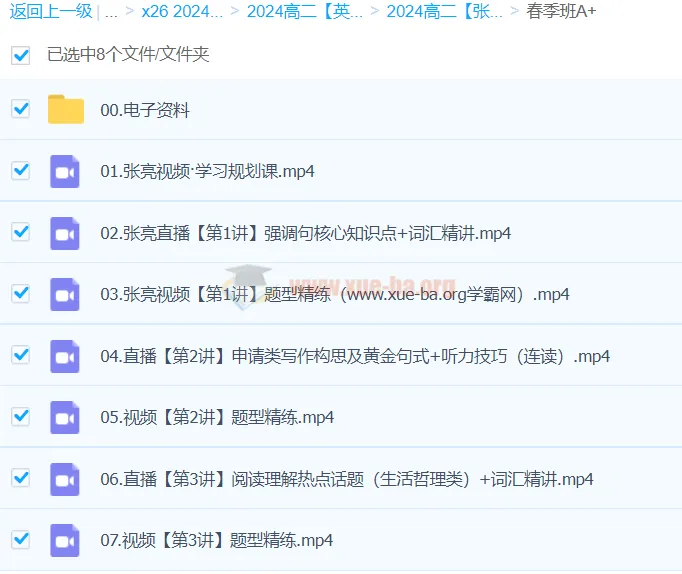The image size is (682, 574).
Task: Click video icon for 05.视频 第2讲 file
Action: coord(65,417)
